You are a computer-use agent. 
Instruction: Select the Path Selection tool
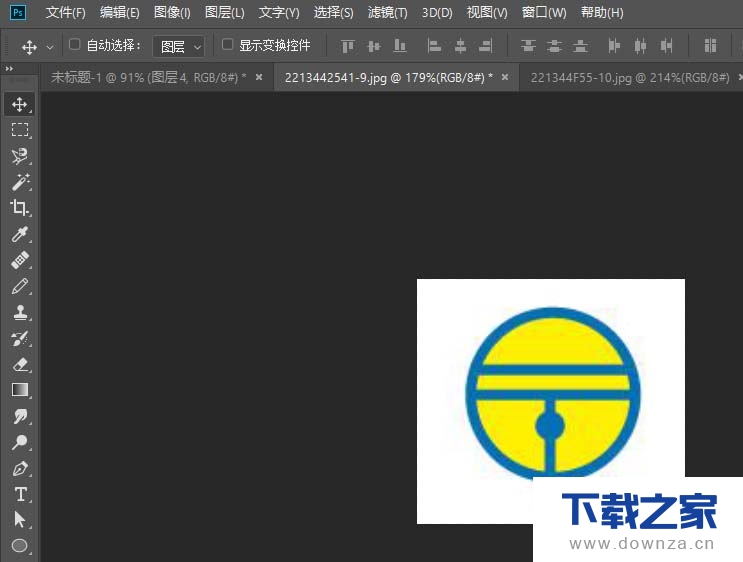[19, 520]
